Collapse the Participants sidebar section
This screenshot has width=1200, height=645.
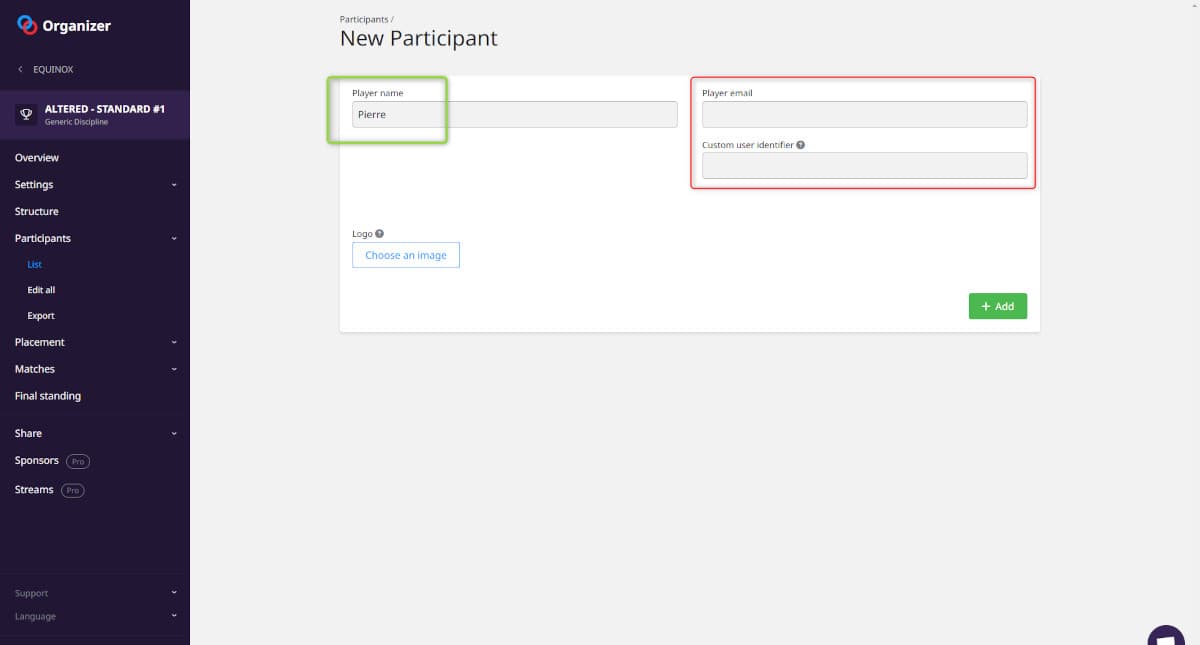click(x=173, y=239)
